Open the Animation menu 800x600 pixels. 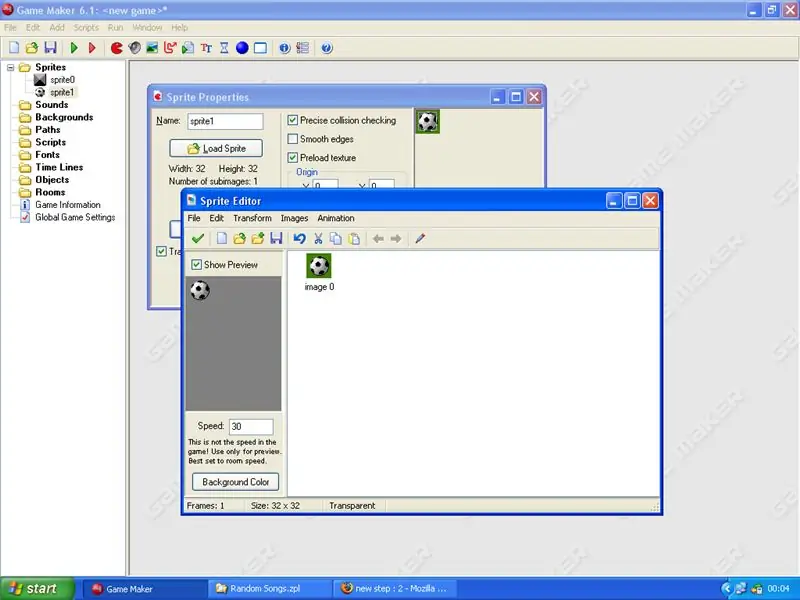click(x=336, y=218)
